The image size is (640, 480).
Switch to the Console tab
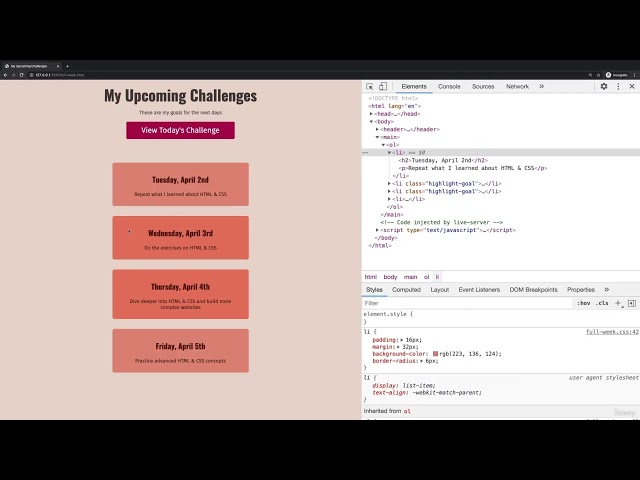pyautogui.click(x=449, y=87)
